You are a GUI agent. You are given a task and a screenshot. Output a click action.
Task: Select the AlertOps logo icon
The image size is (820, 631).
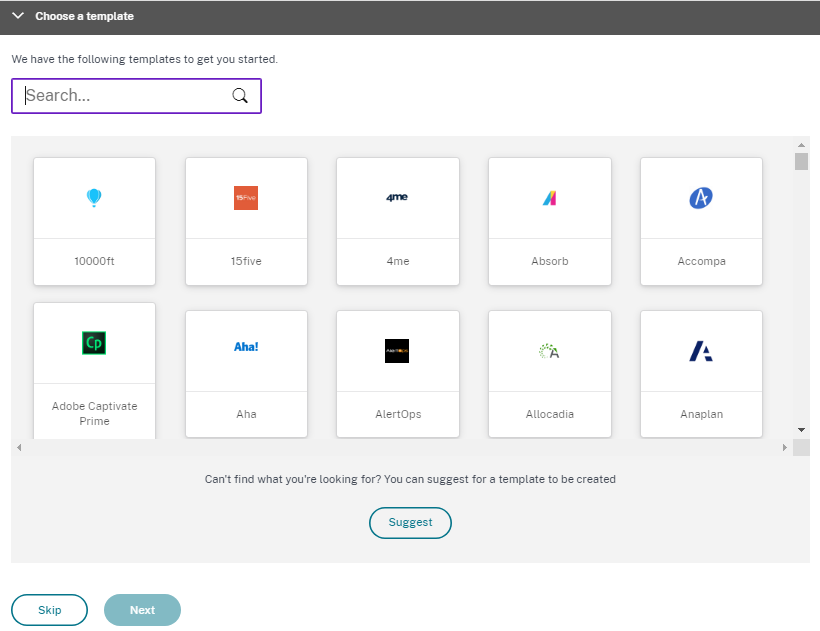[397, 351]
